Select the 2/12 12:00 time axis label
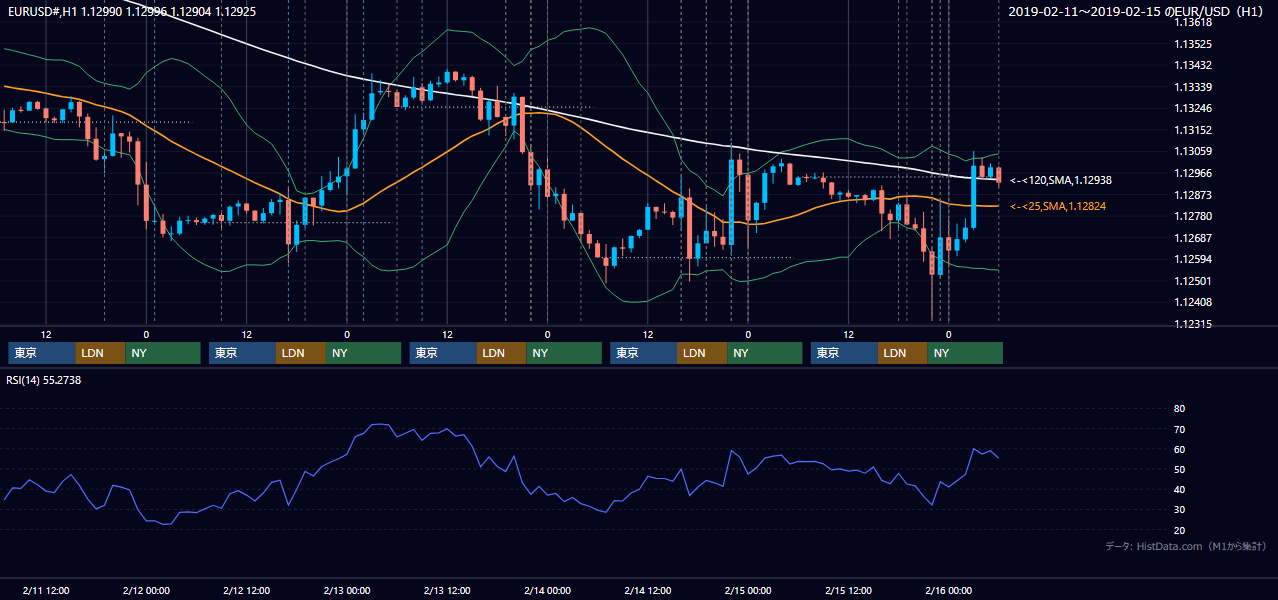The height and width of the screenshot is (600, 1278). tap(246, 591)
